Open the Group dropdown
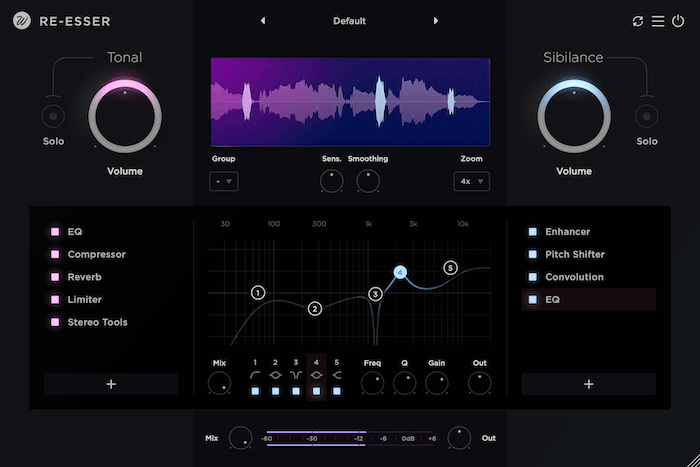The width and height of the screenshot is (700, 467). 224,181
